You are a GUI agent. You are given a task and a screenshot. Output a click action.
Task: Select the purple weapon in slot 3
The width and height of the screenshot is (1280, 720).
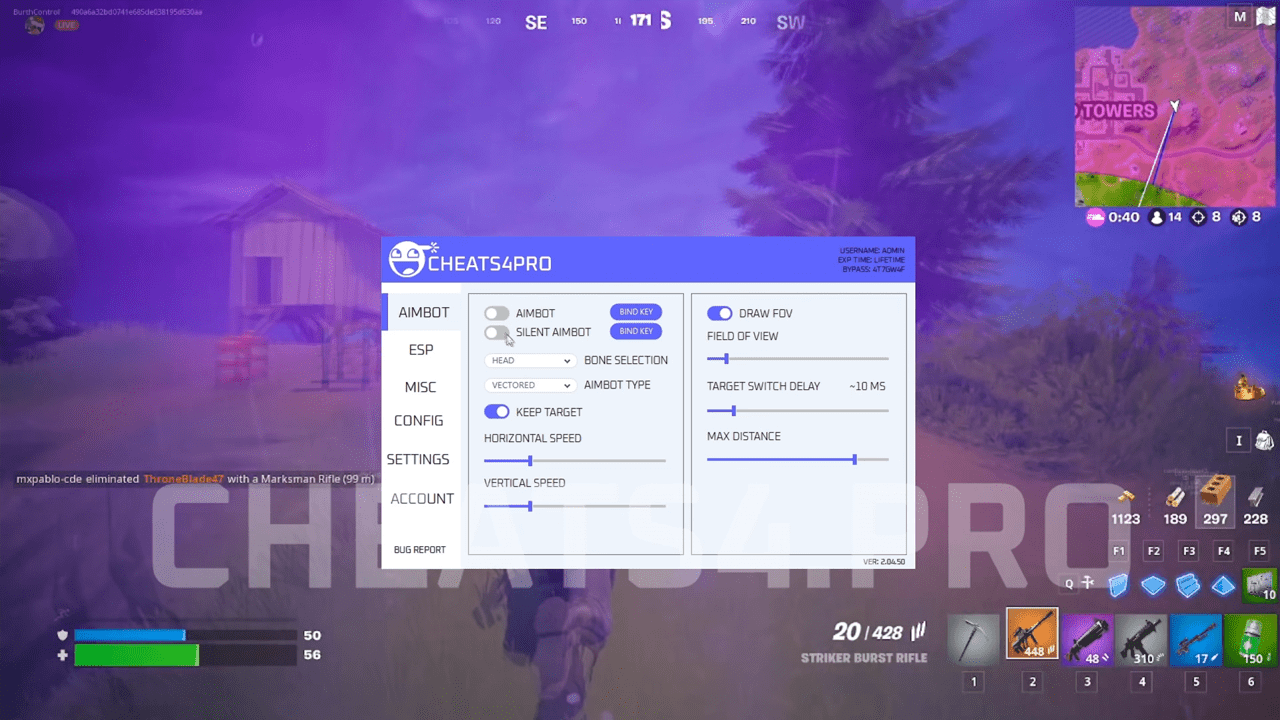tap(1087, 639)
